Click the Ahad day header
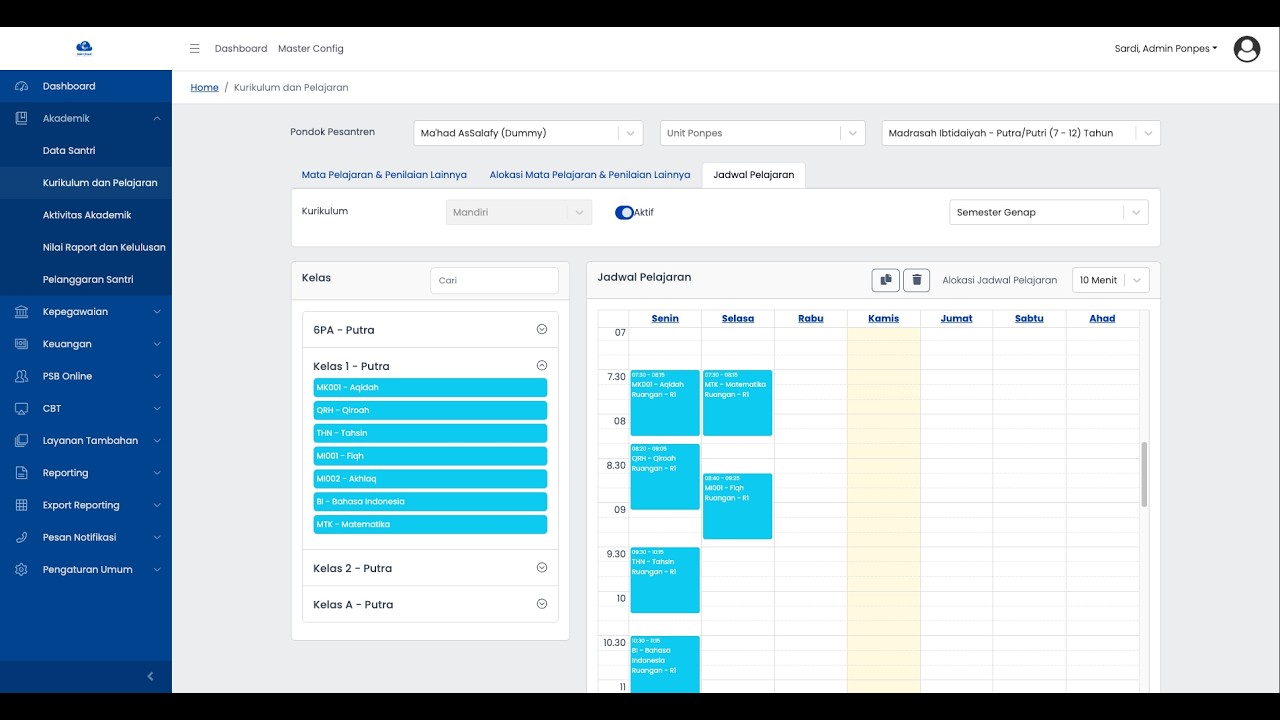This screenshot has width=1280, height=720. 1102,319
